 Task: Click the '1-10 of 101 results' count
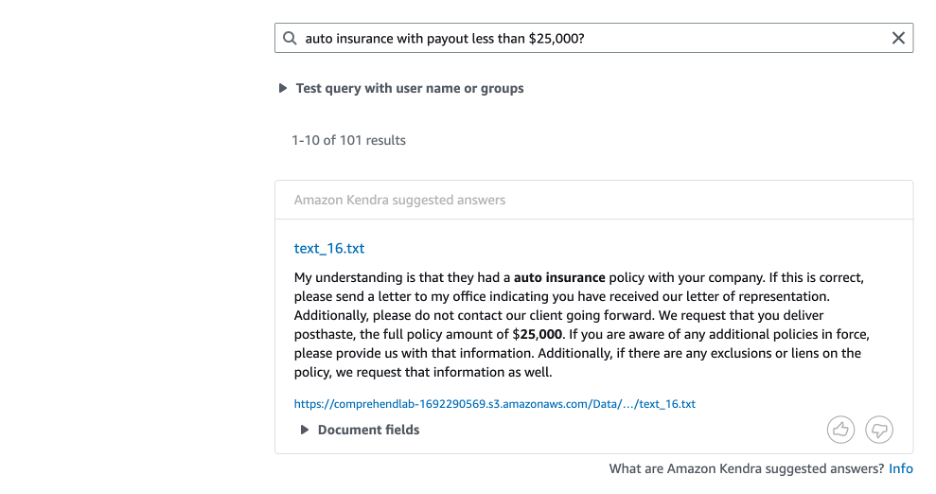pyautogui.click(x=349, y=140)
